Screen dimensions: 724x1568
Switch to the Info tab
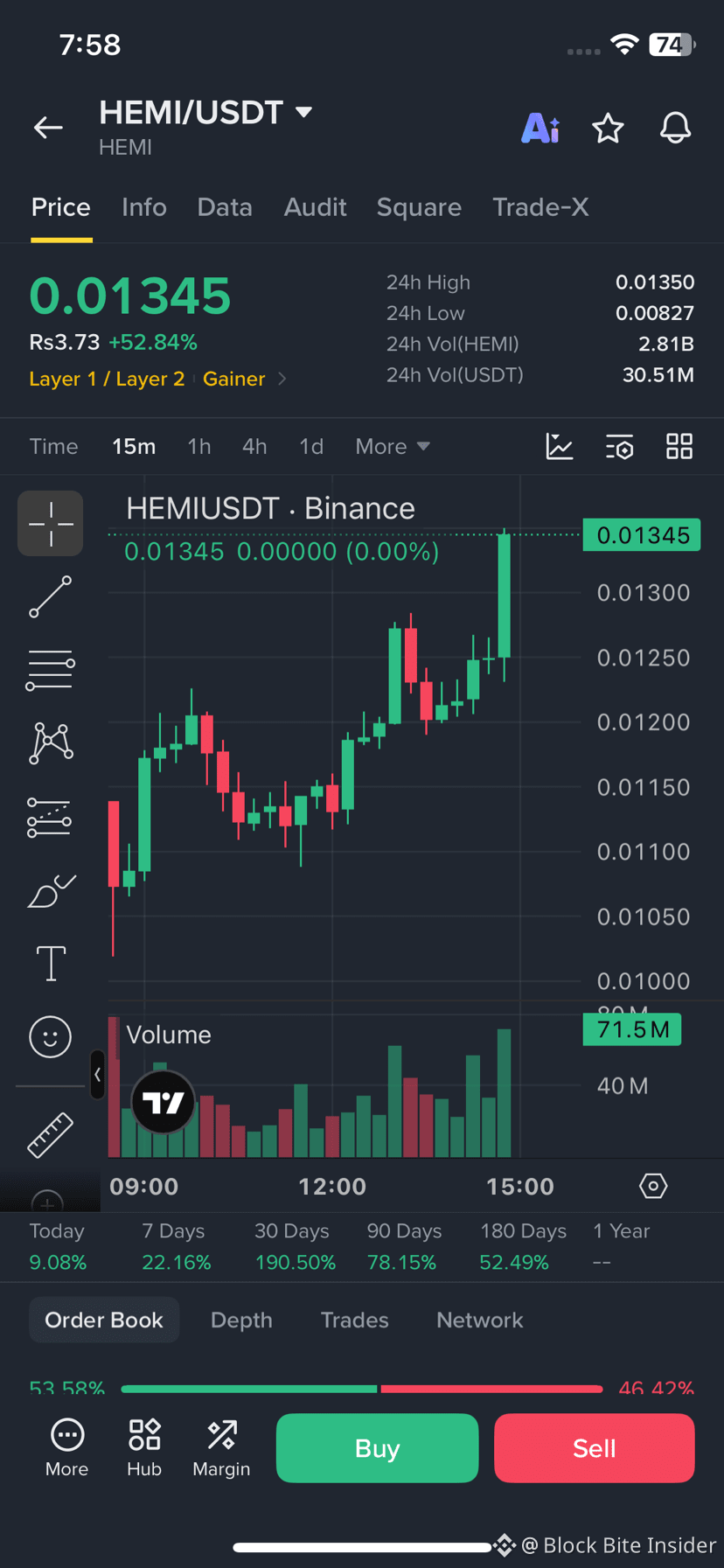144,207
